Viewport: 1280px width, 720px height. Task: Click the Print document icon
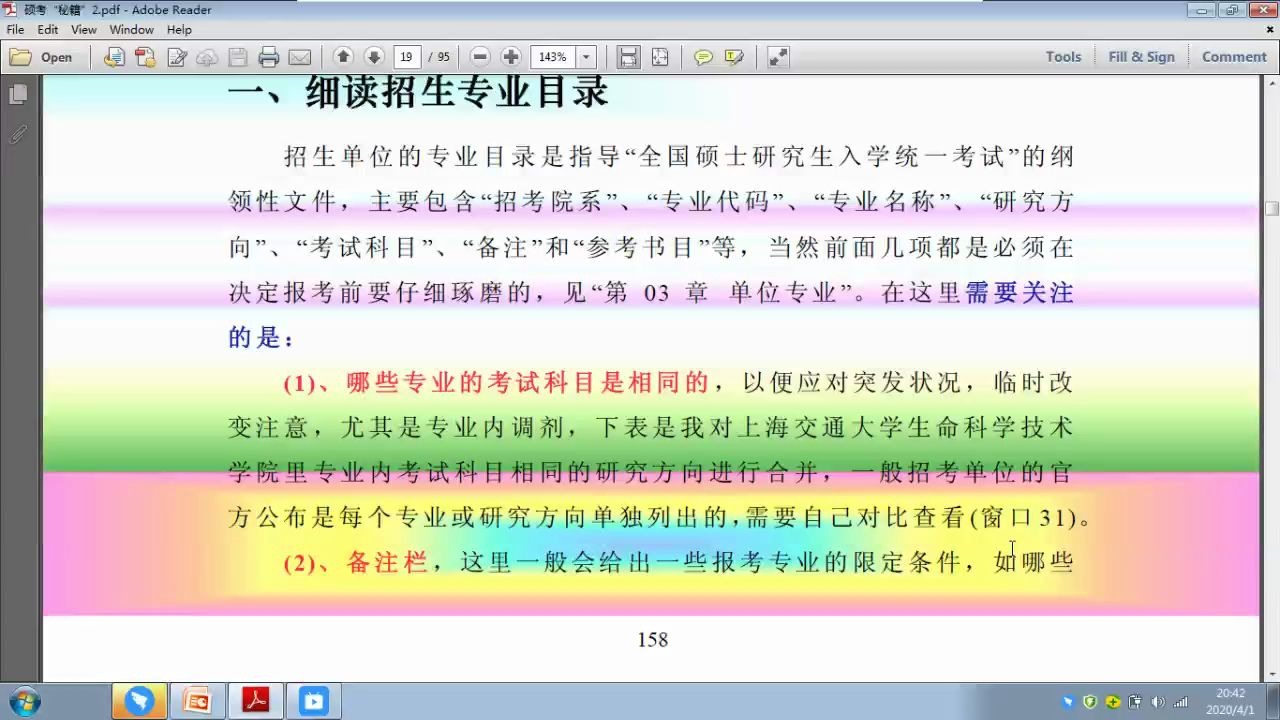(268, 57)
